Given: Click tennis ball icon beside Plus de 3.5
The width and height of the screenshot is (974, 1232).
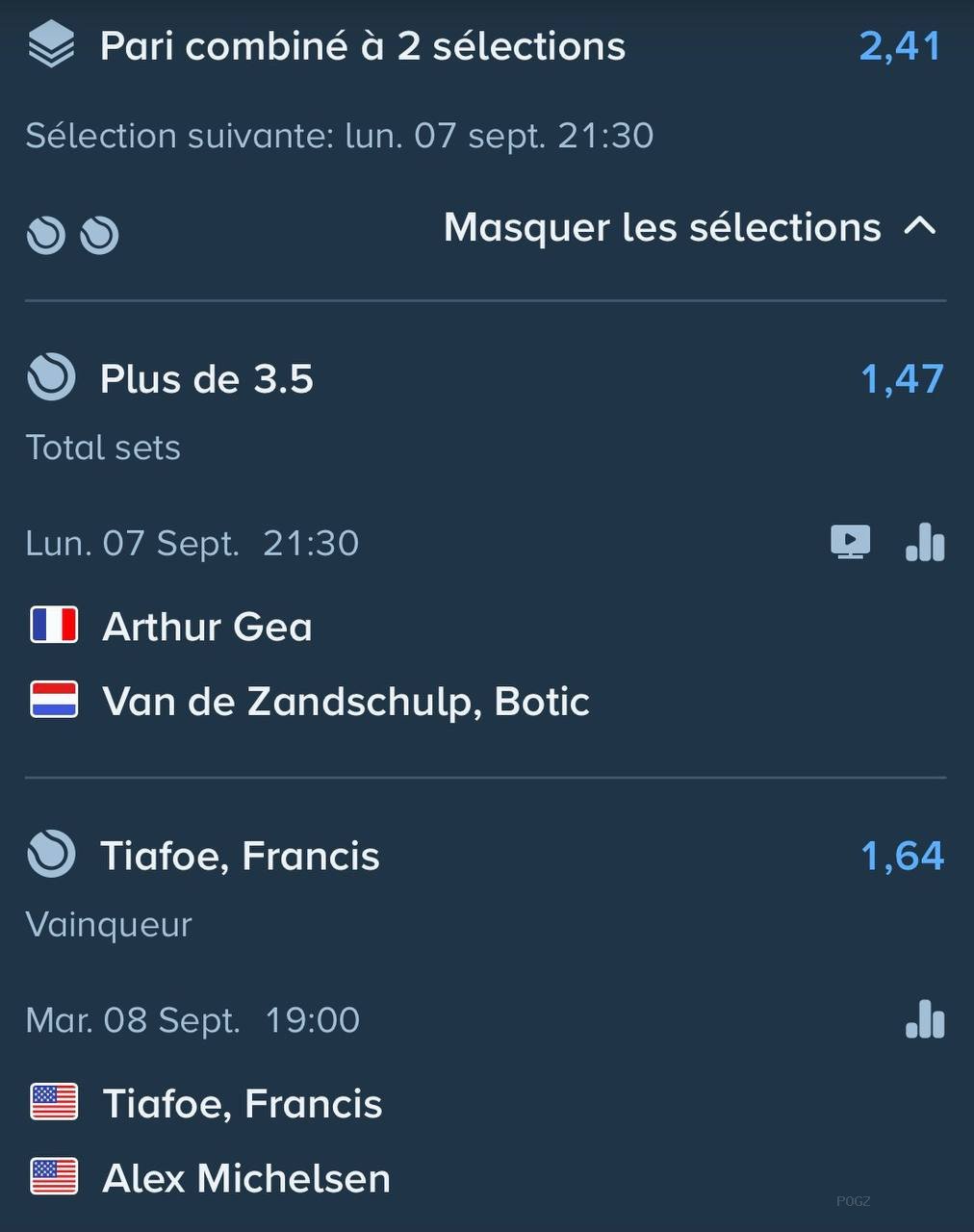Looking at the screenshot, I should point(51,376).
